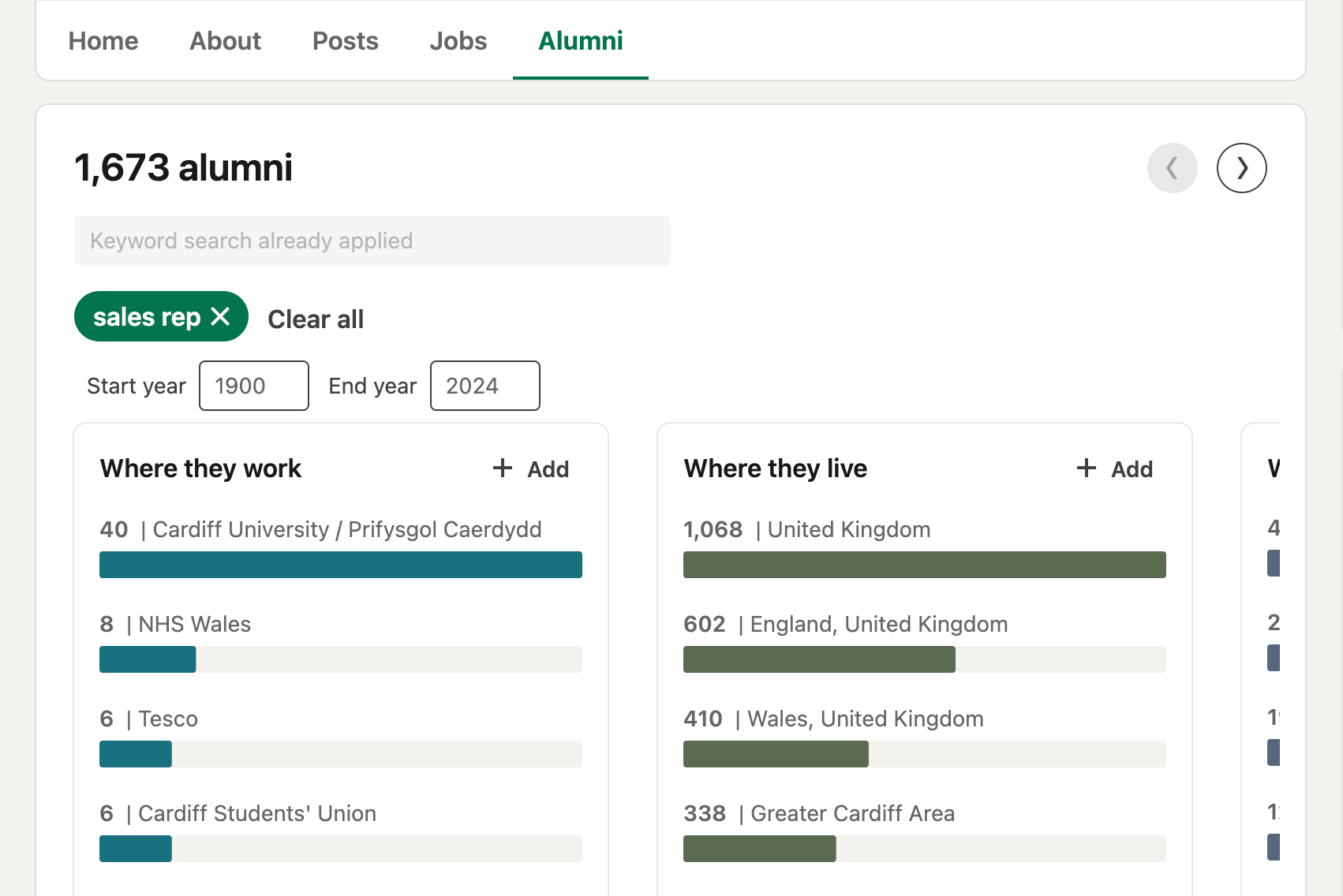Click the Where they live heading
The image size is (1343, 896).
coord(776,469)
